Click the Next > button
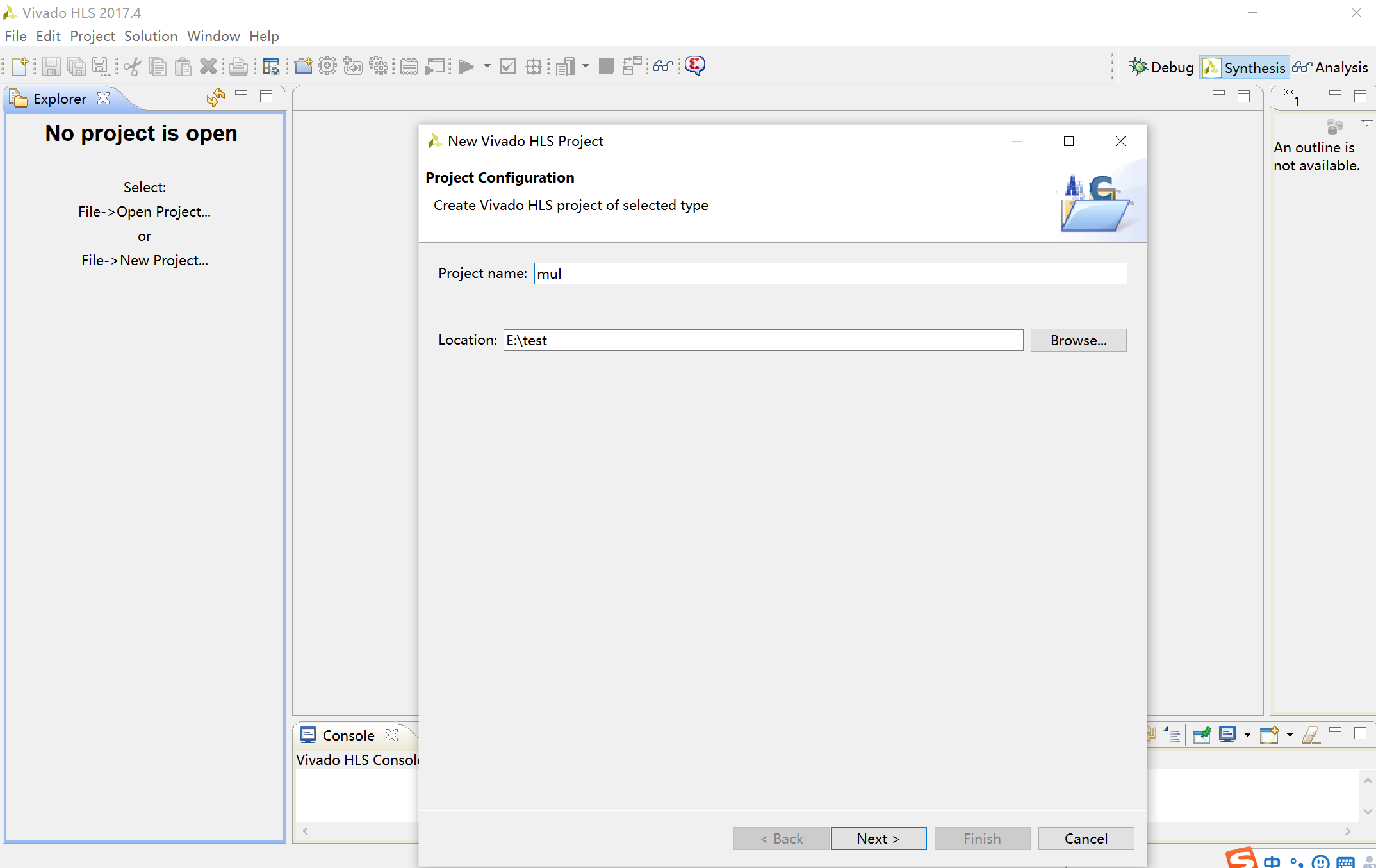 (x=878, y=839)
